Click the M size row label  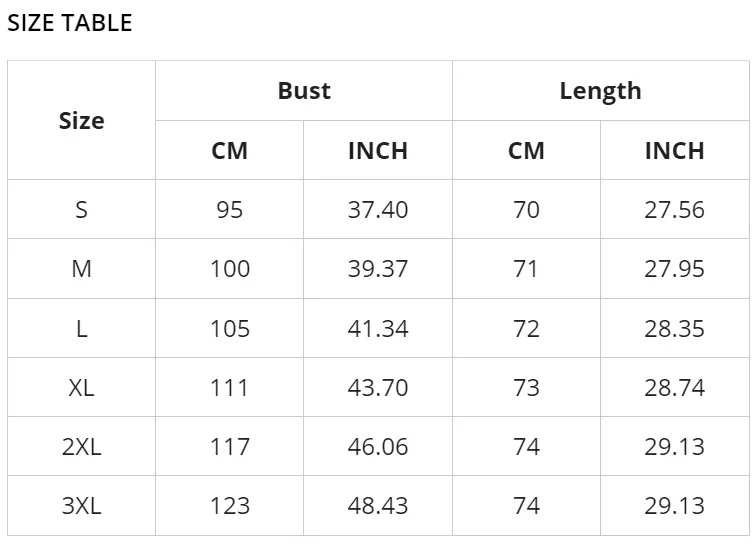(x=82, y=268)
